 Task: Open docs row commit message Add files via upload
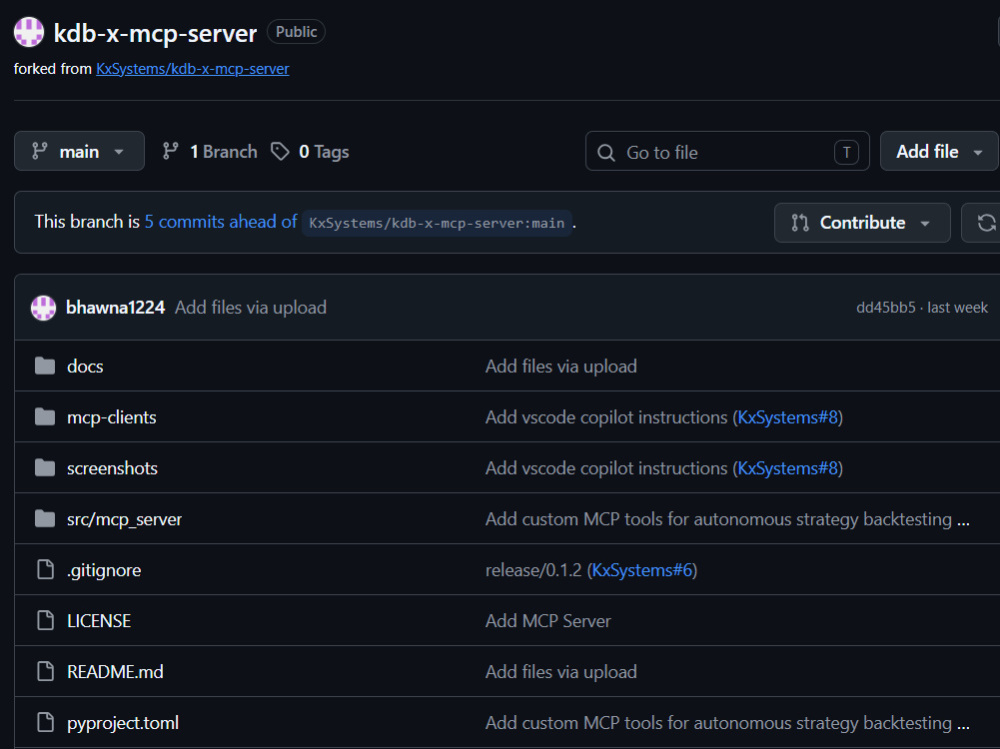(561, 366)
